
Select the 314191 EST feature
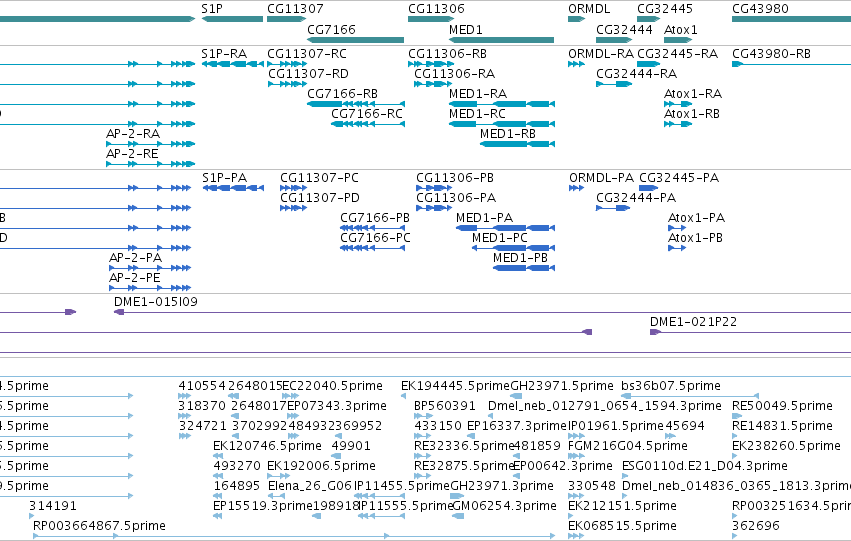(x=31, y=516)
